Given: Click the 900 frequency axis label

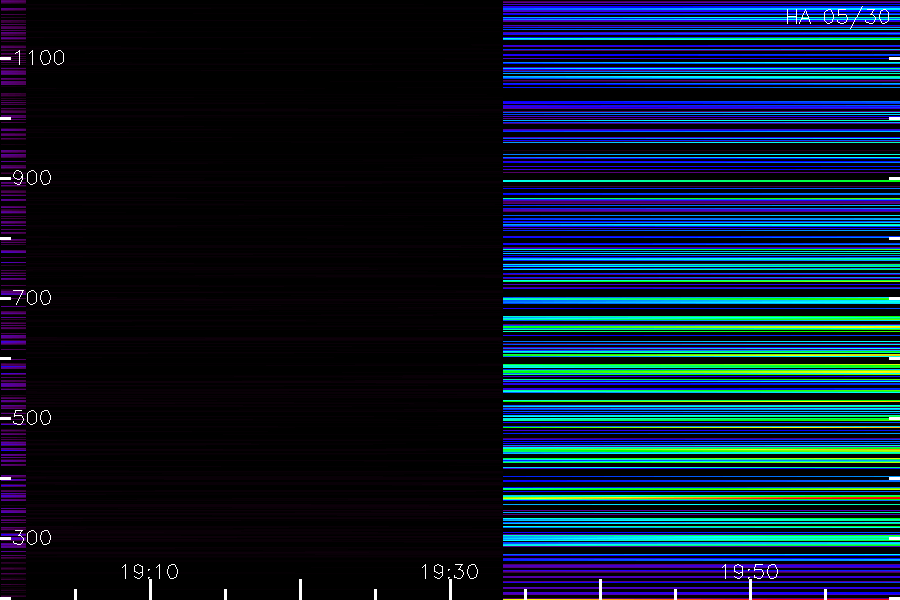Looking at the screenshot, I should [x=32, y=178].
